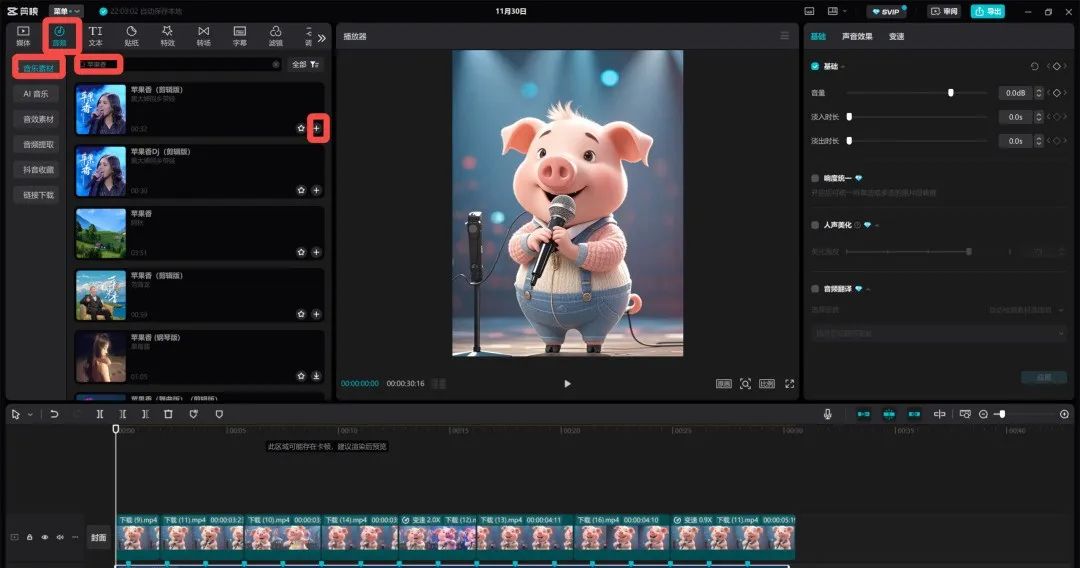Click the preview snapshot focus icon in the player
Viewport: 1080px width, 568px height.
[745, 383]
